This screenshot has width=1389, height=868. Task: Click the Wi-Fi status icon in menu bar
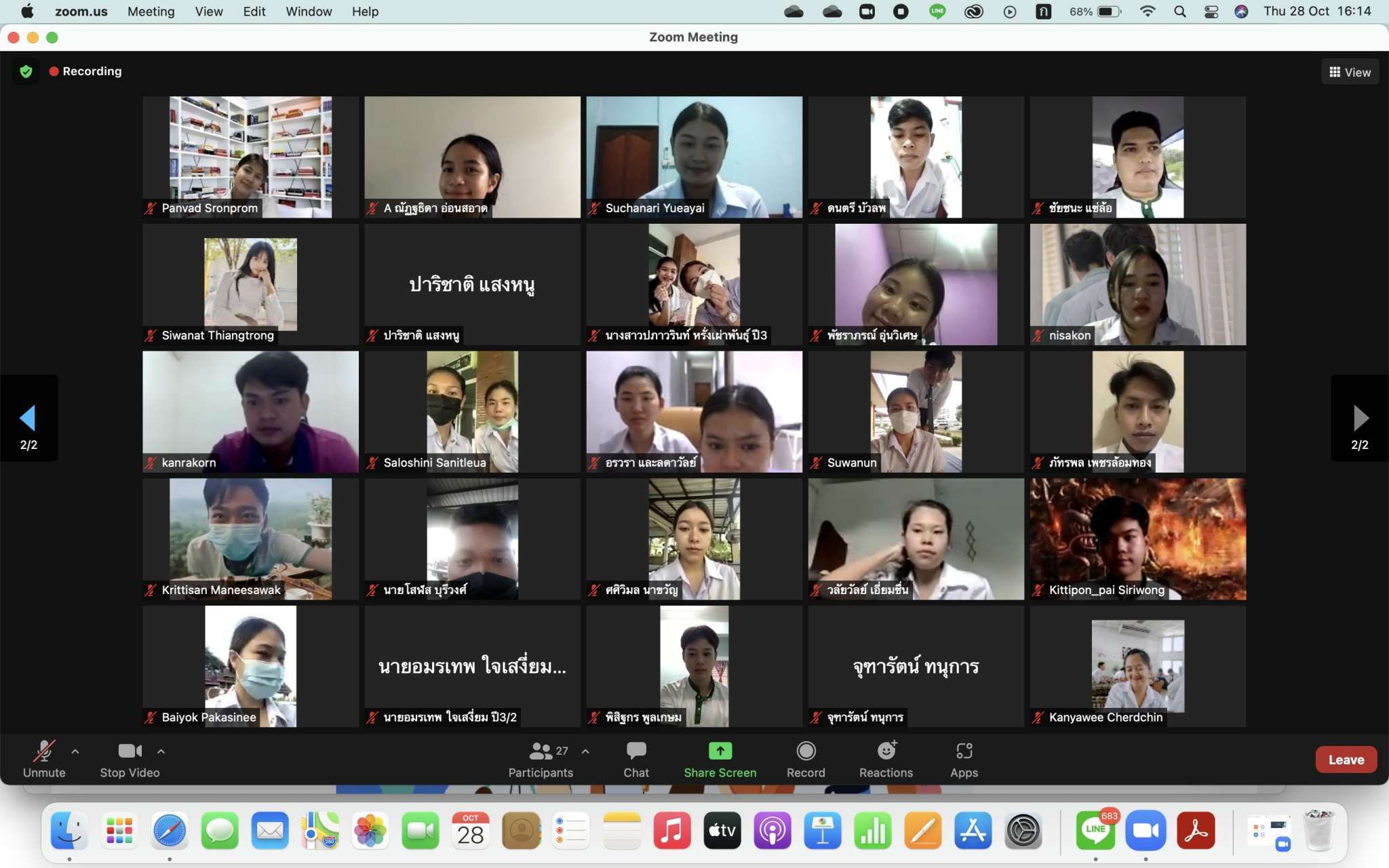click(1148, 12)
